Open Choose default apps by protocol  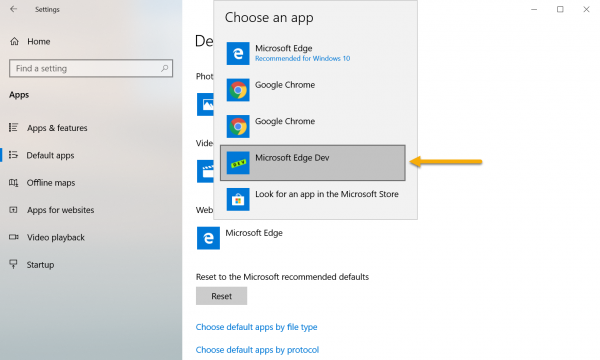pos(257,350)
